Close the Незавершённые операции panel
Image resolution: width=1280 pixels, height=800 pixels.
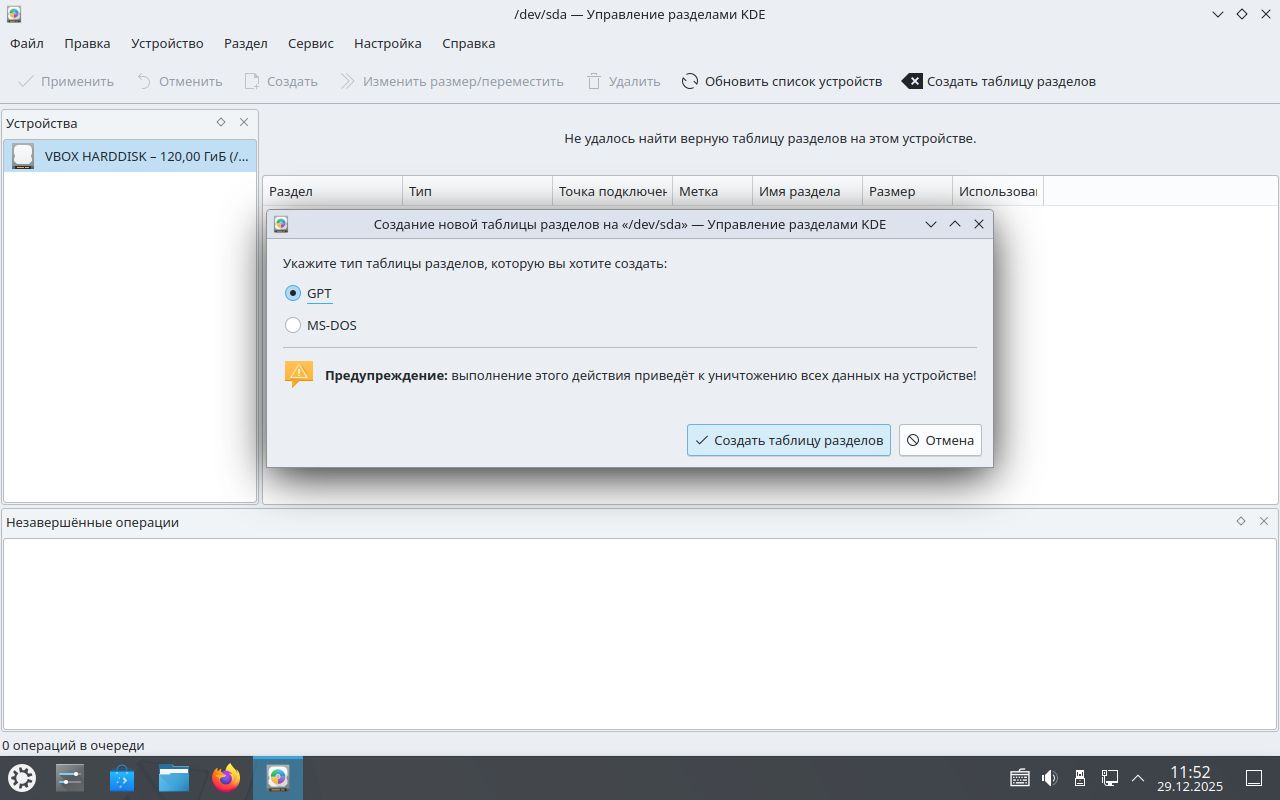click(x=1264, y=521)
